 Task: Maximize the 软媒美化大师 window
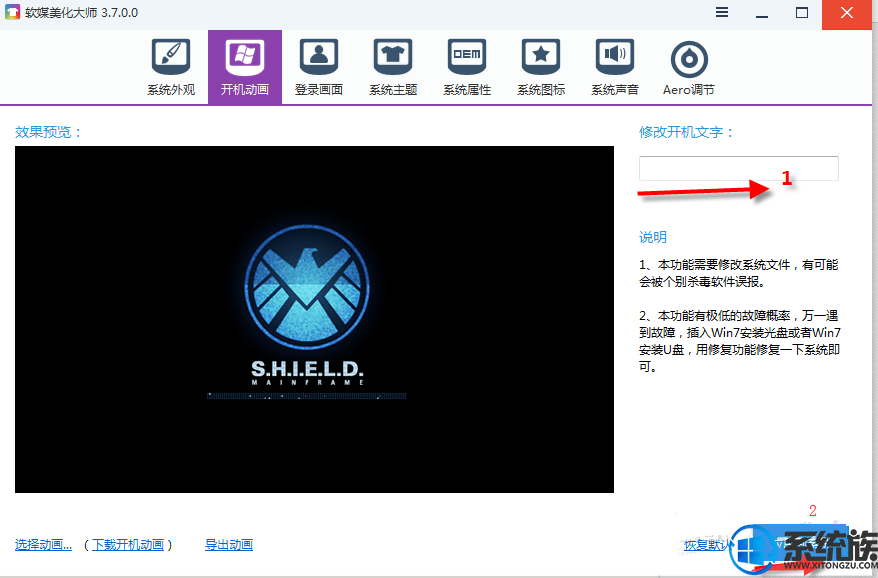coord(802,13)
